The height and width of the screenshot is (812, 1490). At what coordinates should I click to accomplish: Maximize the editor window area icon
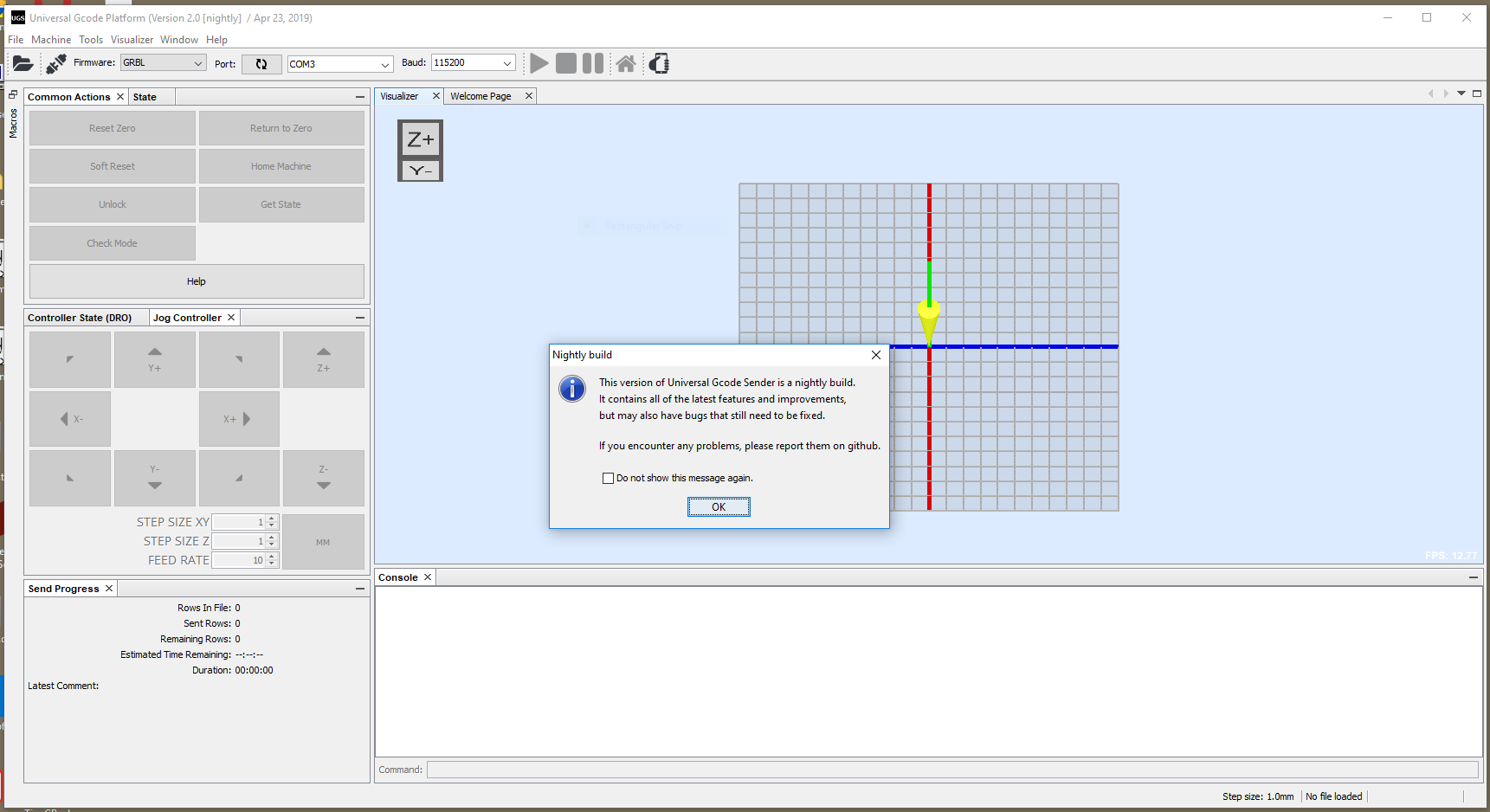1477,93
